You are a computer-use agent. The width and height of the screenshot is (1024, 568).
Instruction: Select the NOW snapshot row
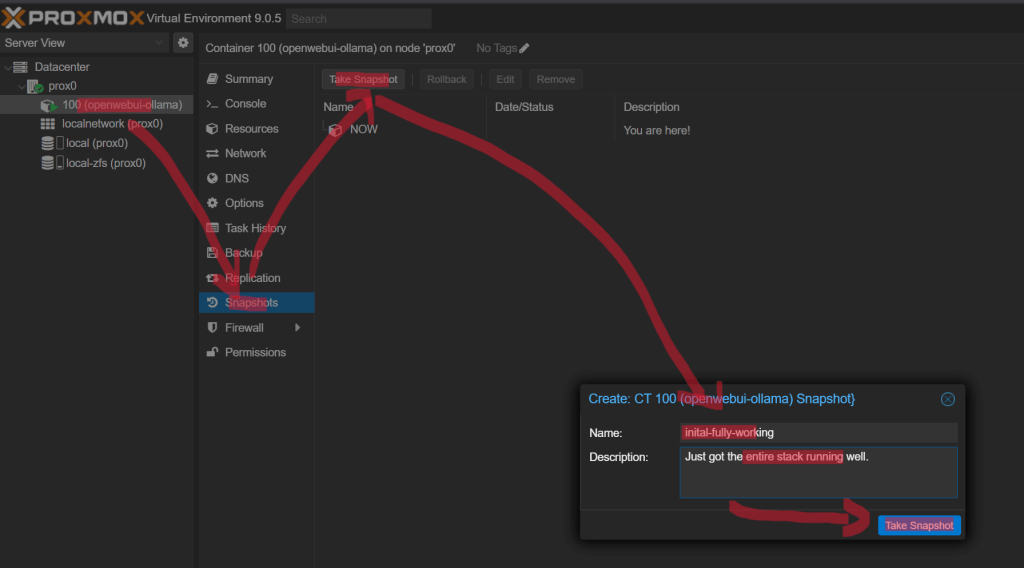(x=363, y=130)
